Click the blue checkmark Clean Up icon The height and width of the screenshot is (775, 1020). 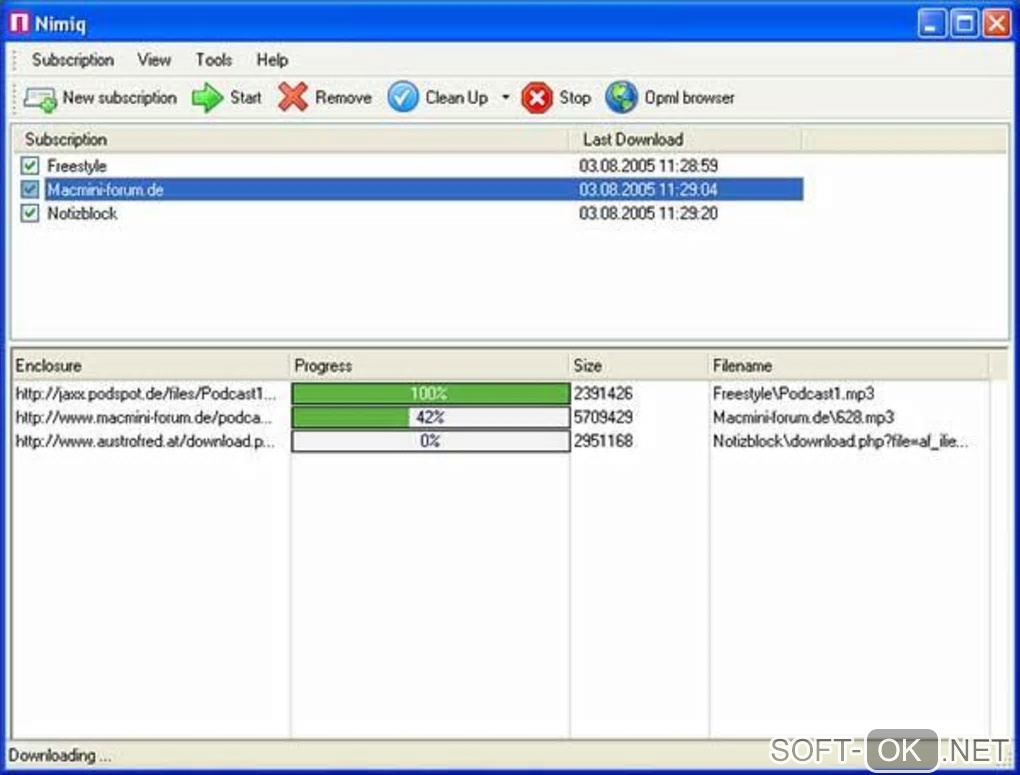point(403,98)
